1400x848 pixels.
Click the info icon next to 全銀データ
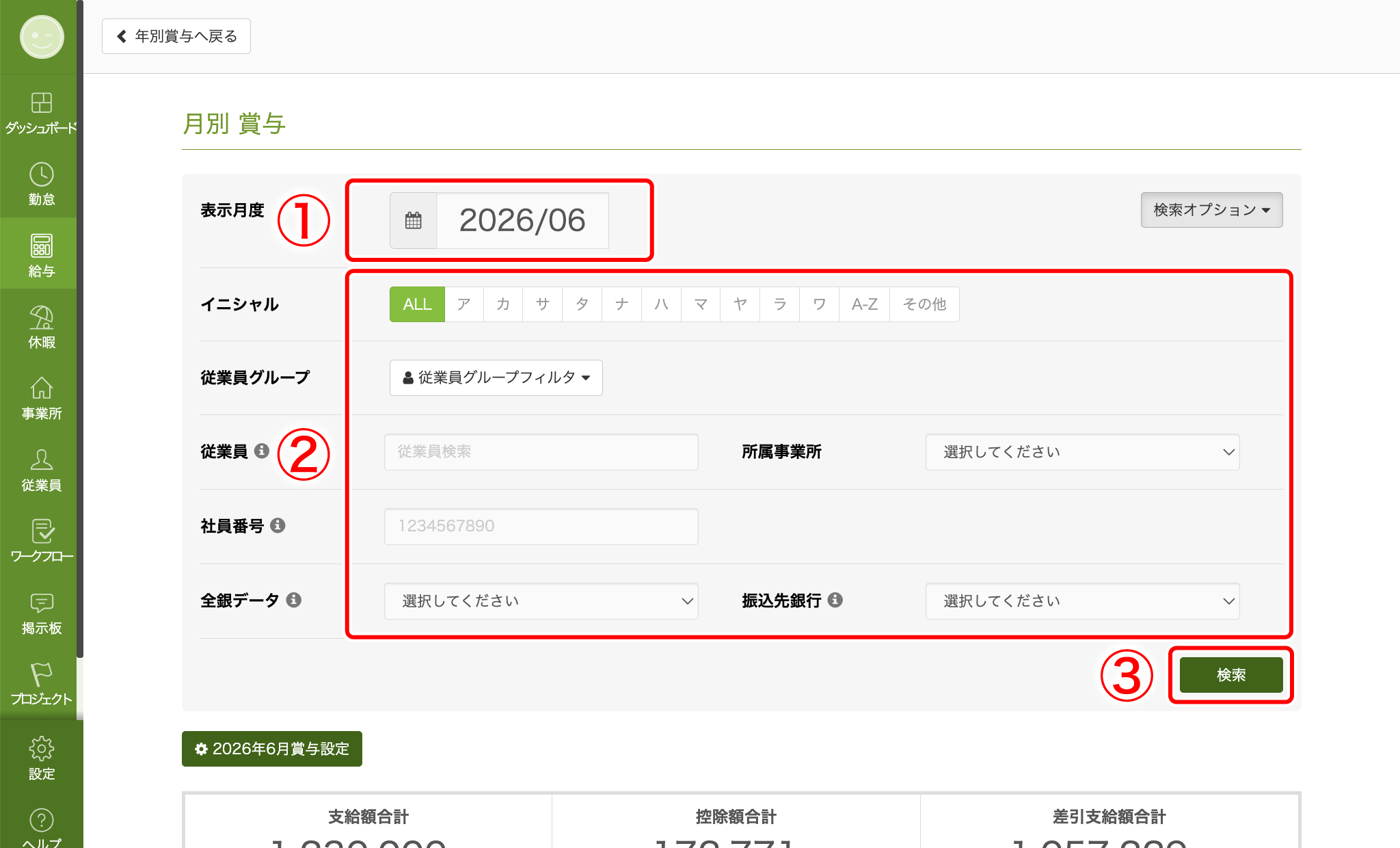point(294,600)
